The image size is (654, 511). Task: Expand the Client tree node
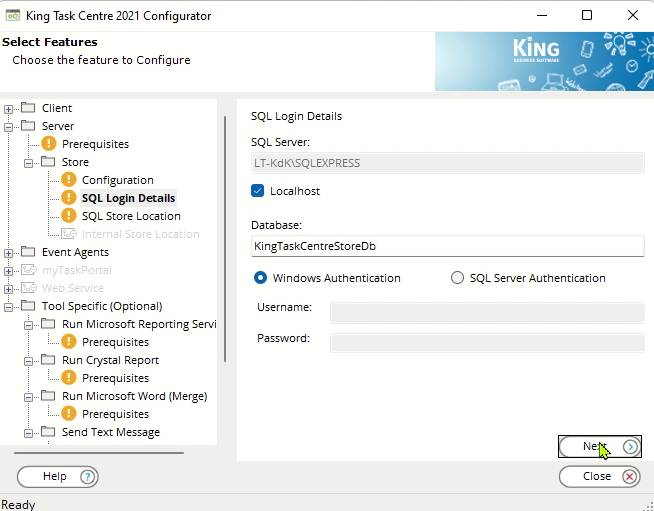click(8, 109)
